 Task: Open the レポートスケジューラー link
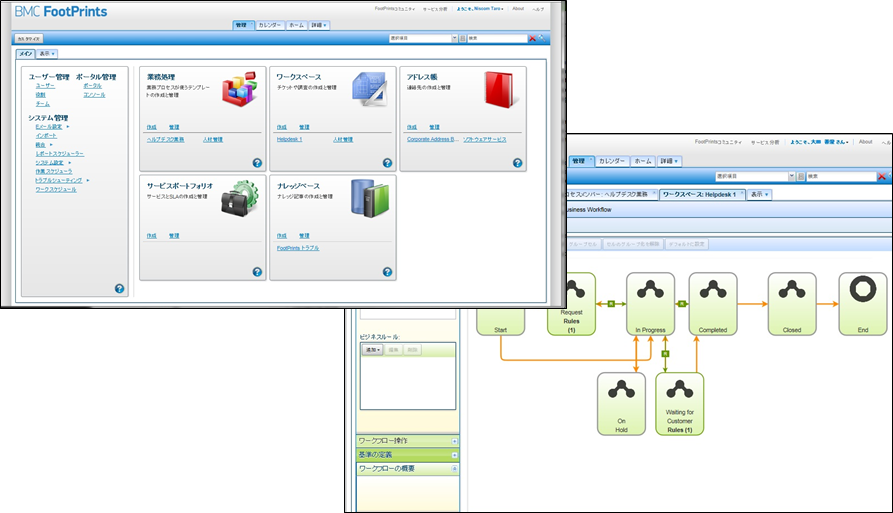coord(59,154)
